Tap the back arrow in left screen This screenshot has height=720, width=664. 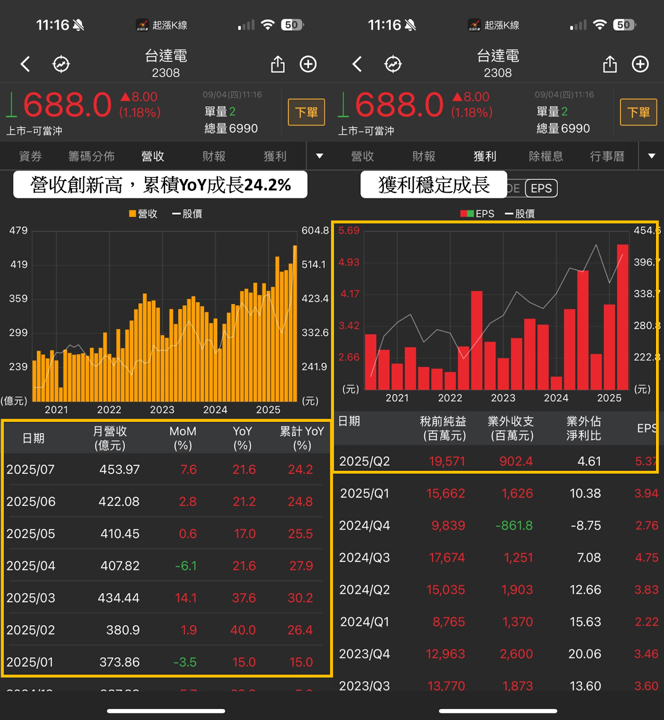tap(25, 64)
